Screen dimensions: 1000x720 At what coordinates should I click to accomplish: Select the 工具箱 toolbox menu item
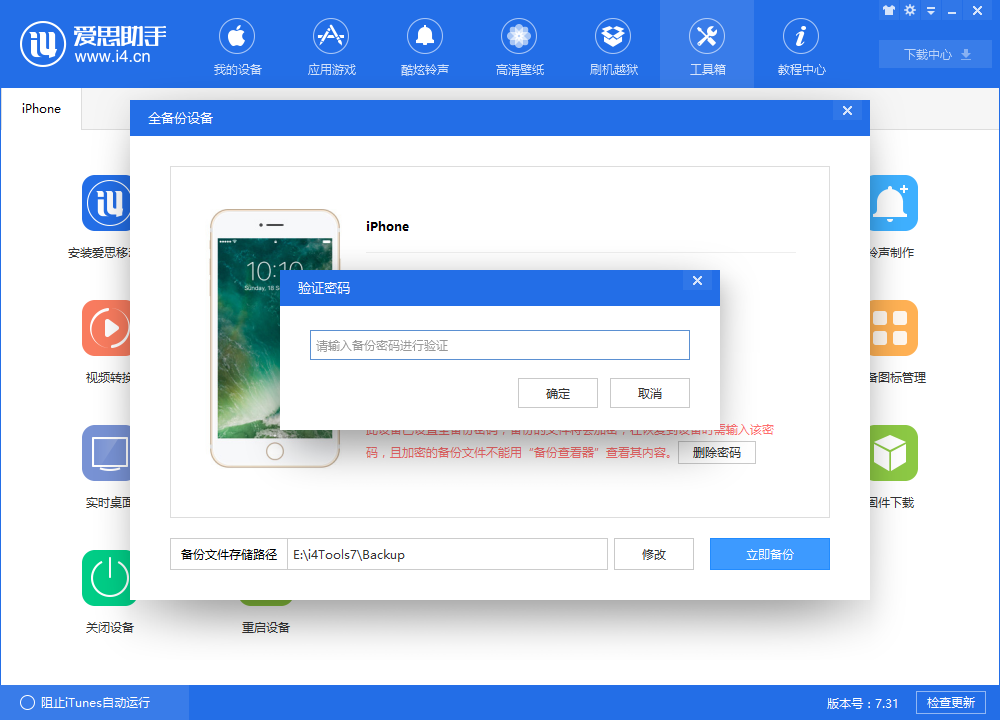tap(707, 45)
